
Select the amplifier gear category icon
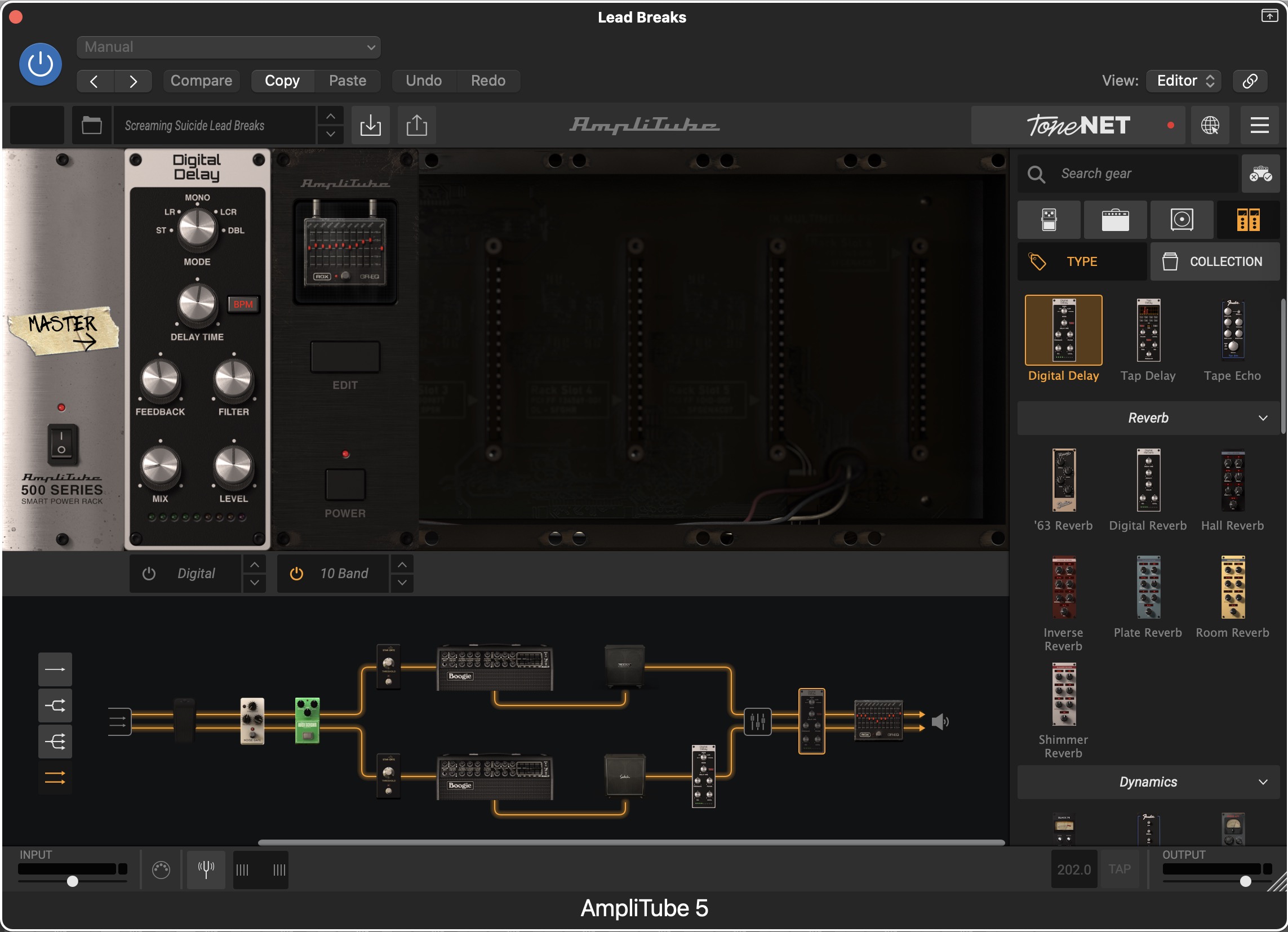1115,219
